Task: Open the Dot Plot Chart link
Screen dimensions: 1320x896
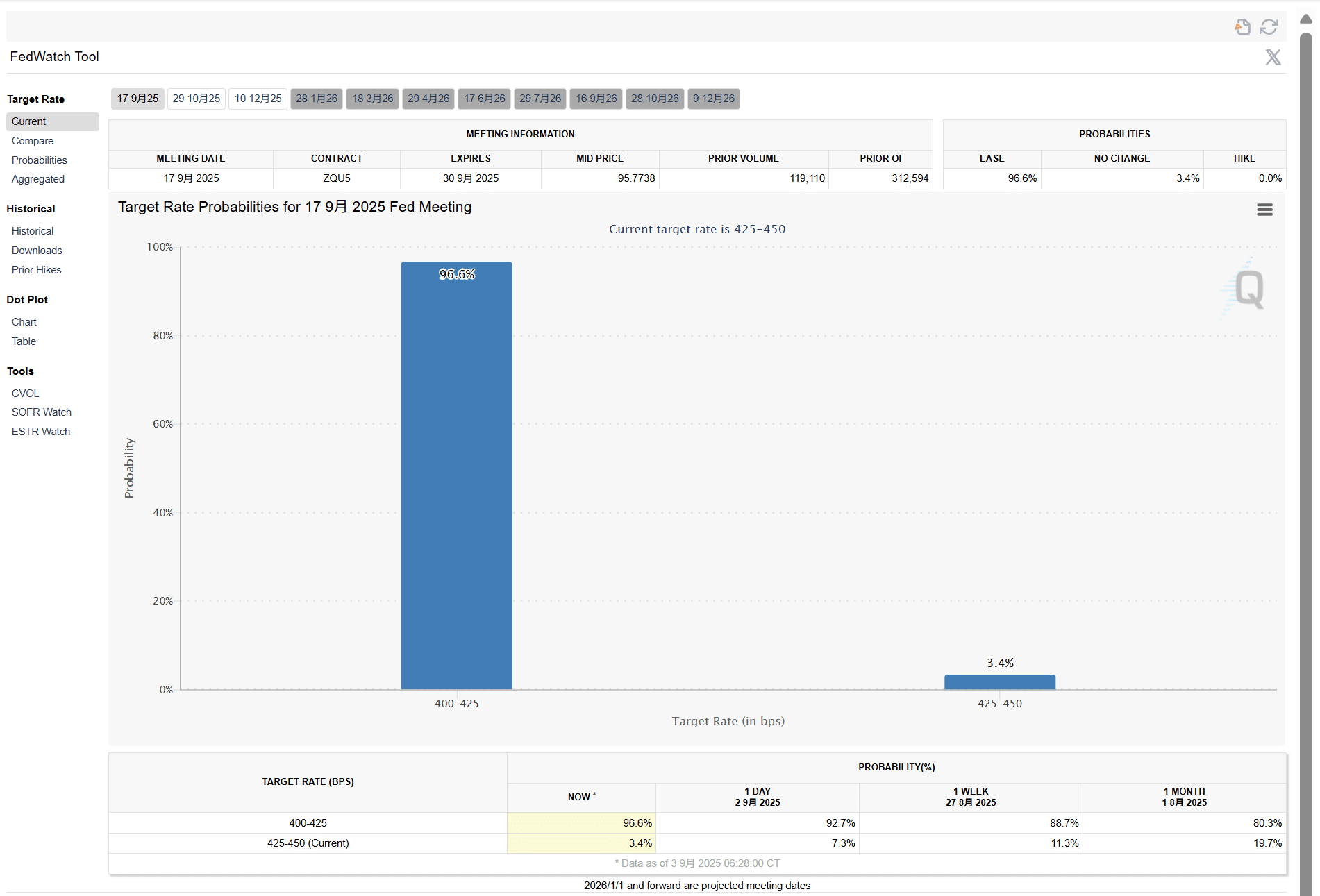Action: [x=24, y=322]
